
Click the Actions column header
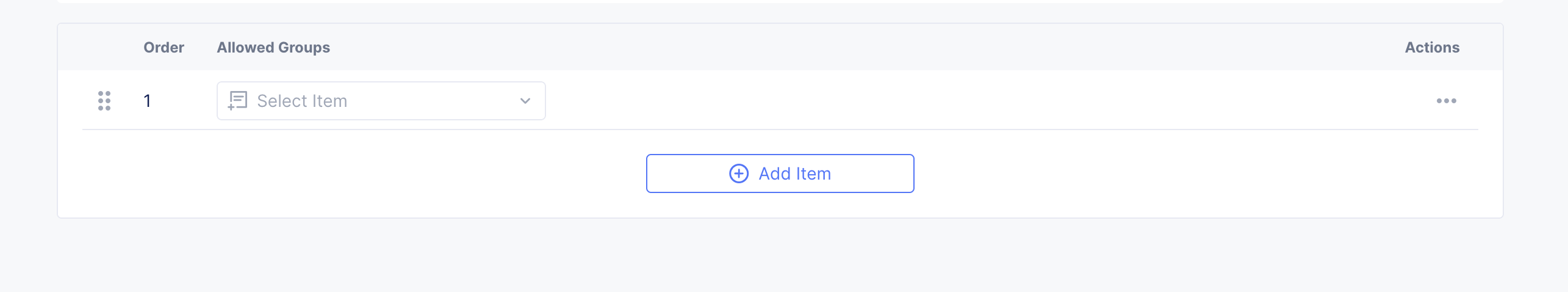[x=1432, y=48]
